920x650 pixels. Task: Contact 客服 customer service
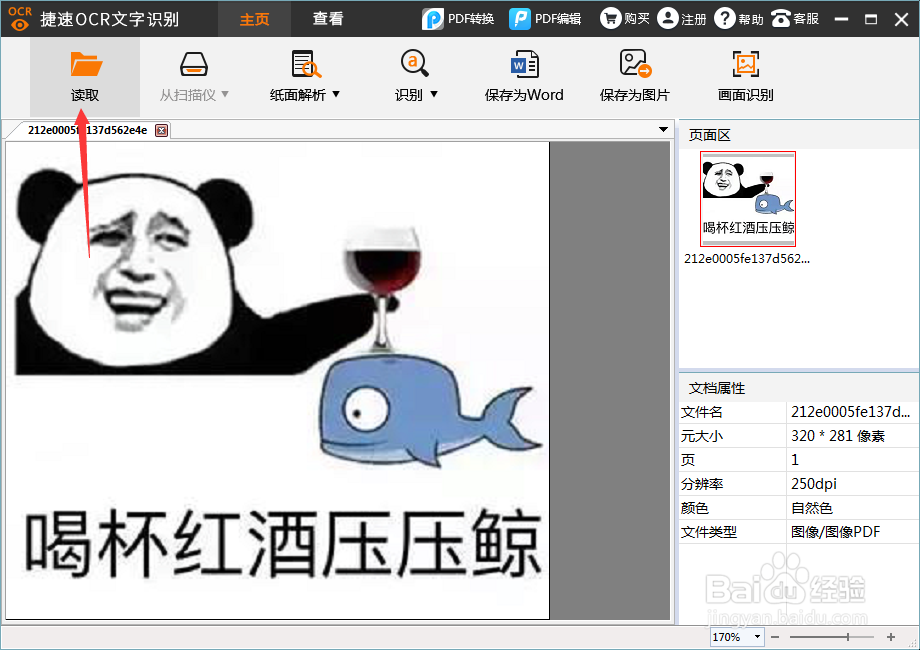794,18
